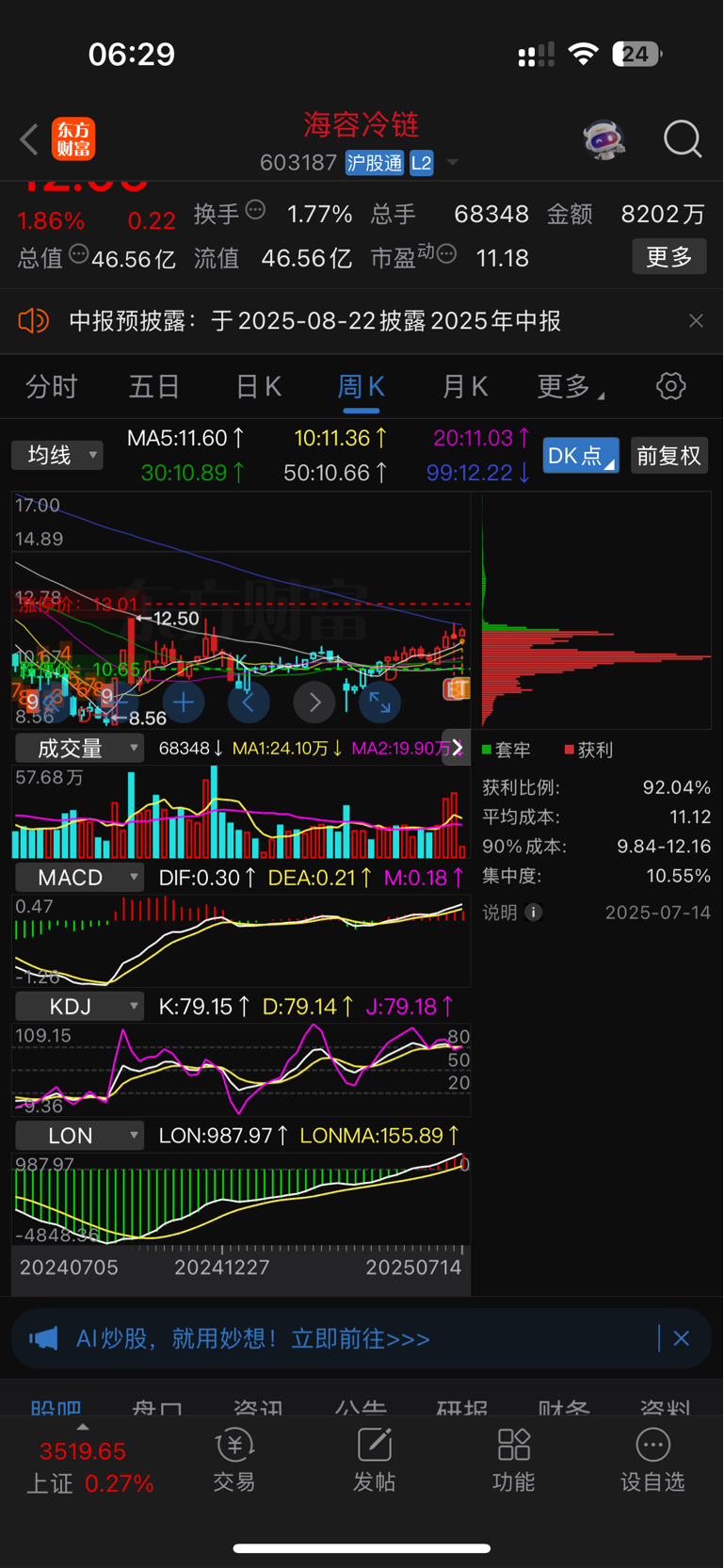Viewport: 724px width, 1568px height.
Task: Tap the orange chart marker icon
Action: point(457,689)
